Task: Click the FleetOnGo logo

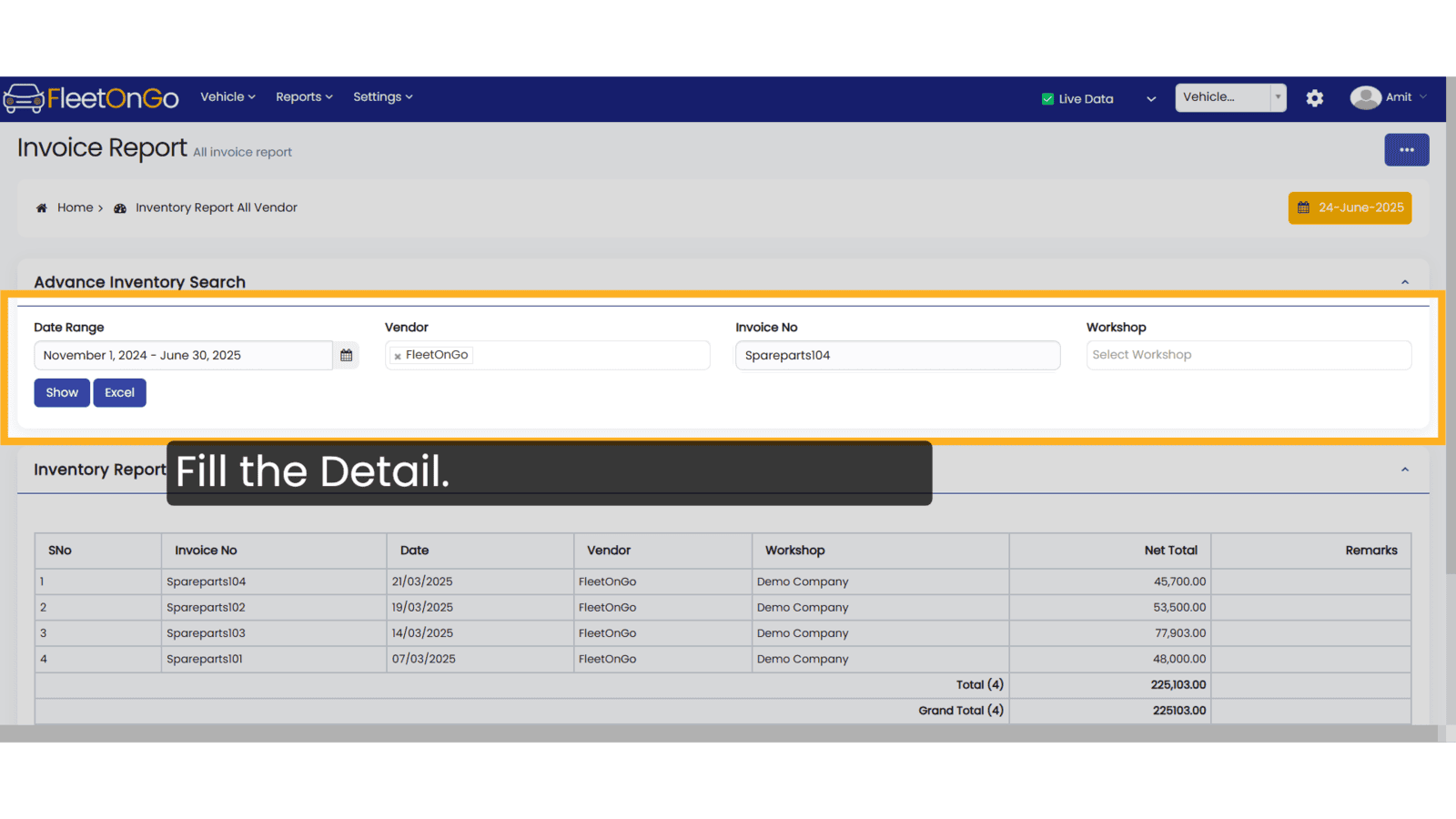Action: coord(91,97)
